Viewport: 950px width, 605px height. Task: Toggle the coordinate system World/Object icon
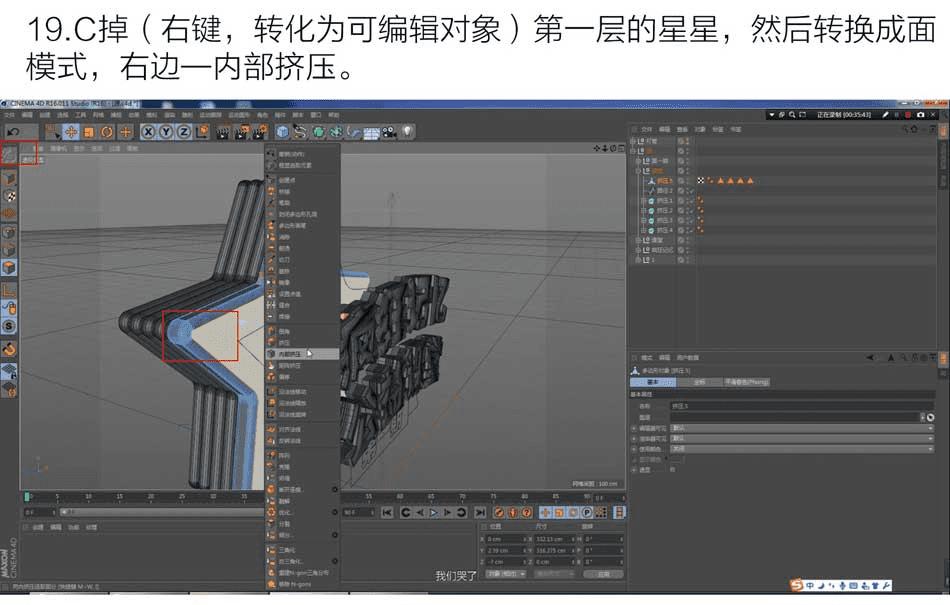click(202, 131)
